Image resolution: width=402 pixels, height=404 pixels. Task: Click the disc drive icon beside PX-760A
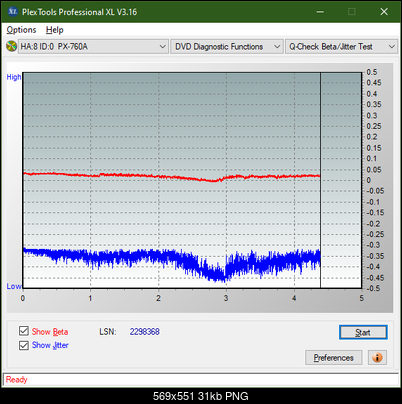(11, 46)
